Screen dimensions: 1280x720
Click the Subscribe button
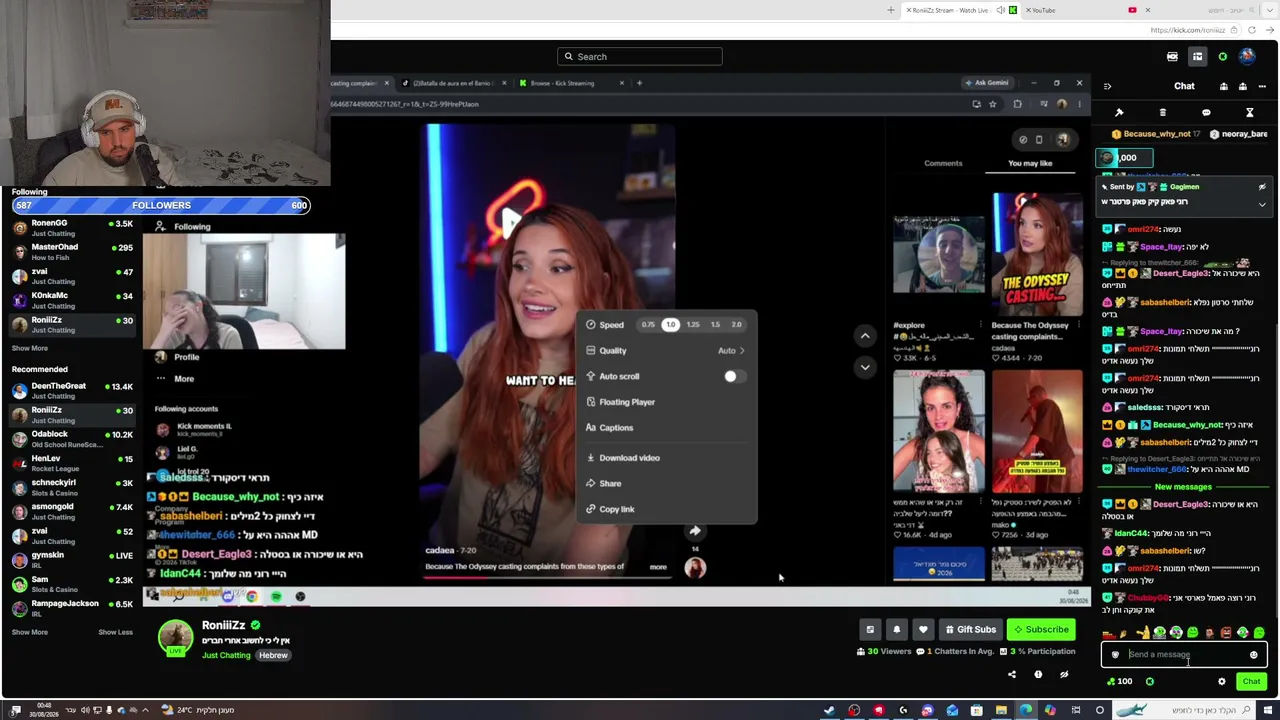click(1041, 630)
